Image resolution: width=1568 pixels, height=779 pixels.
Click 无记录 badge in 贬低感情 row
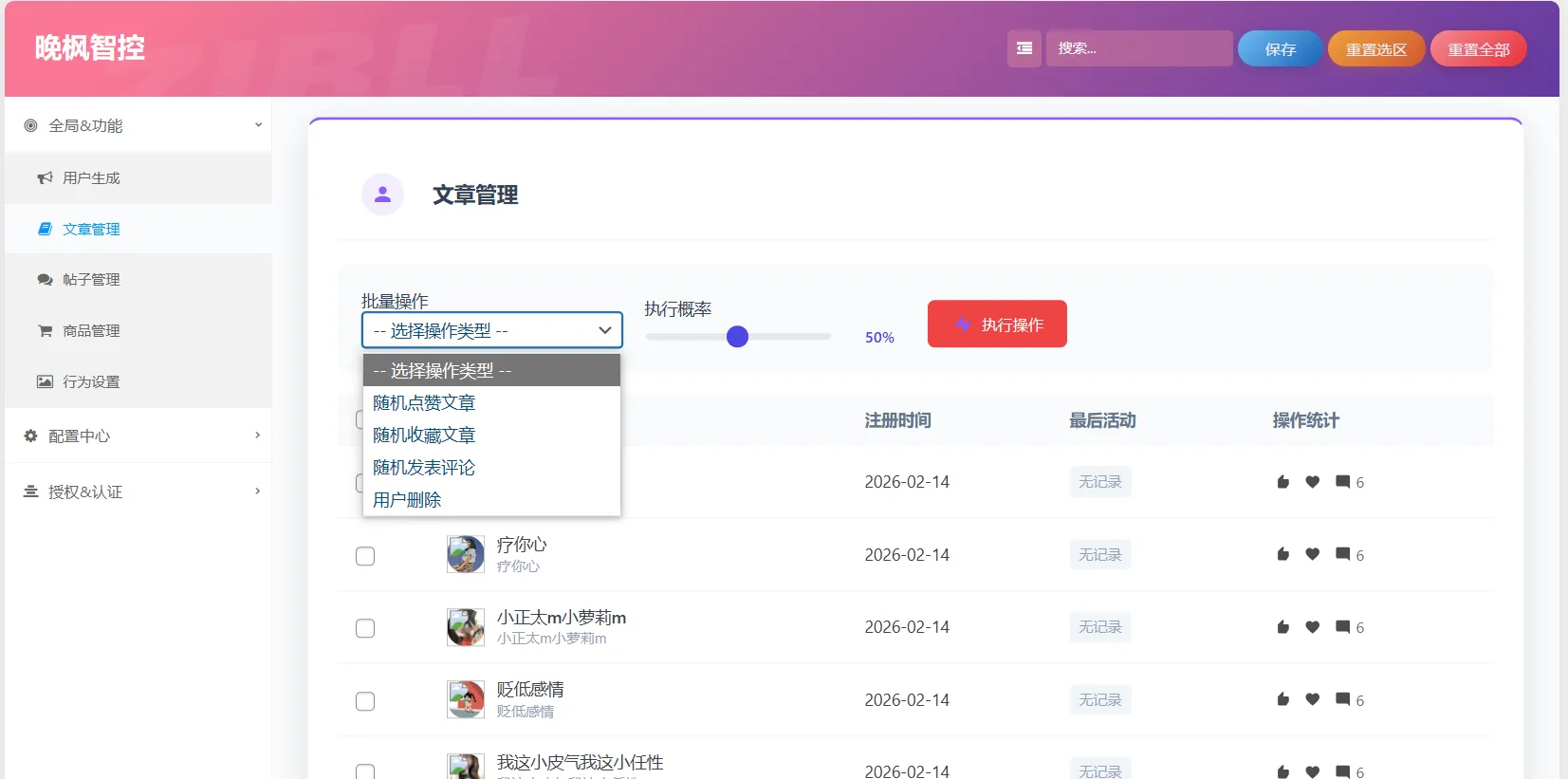(1100, 699)
